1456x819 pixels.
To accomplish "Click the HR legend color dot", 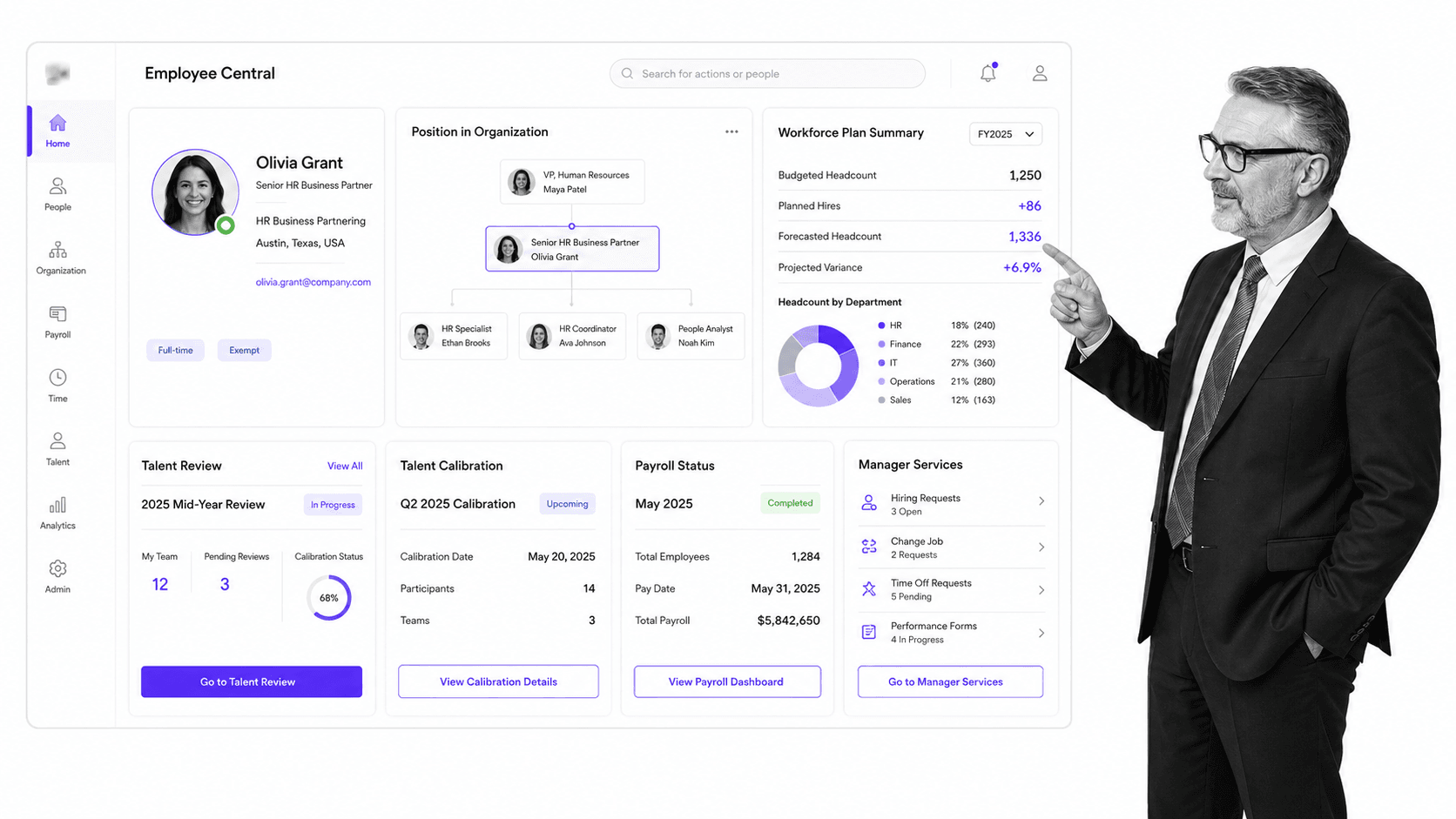I will 881,326.
